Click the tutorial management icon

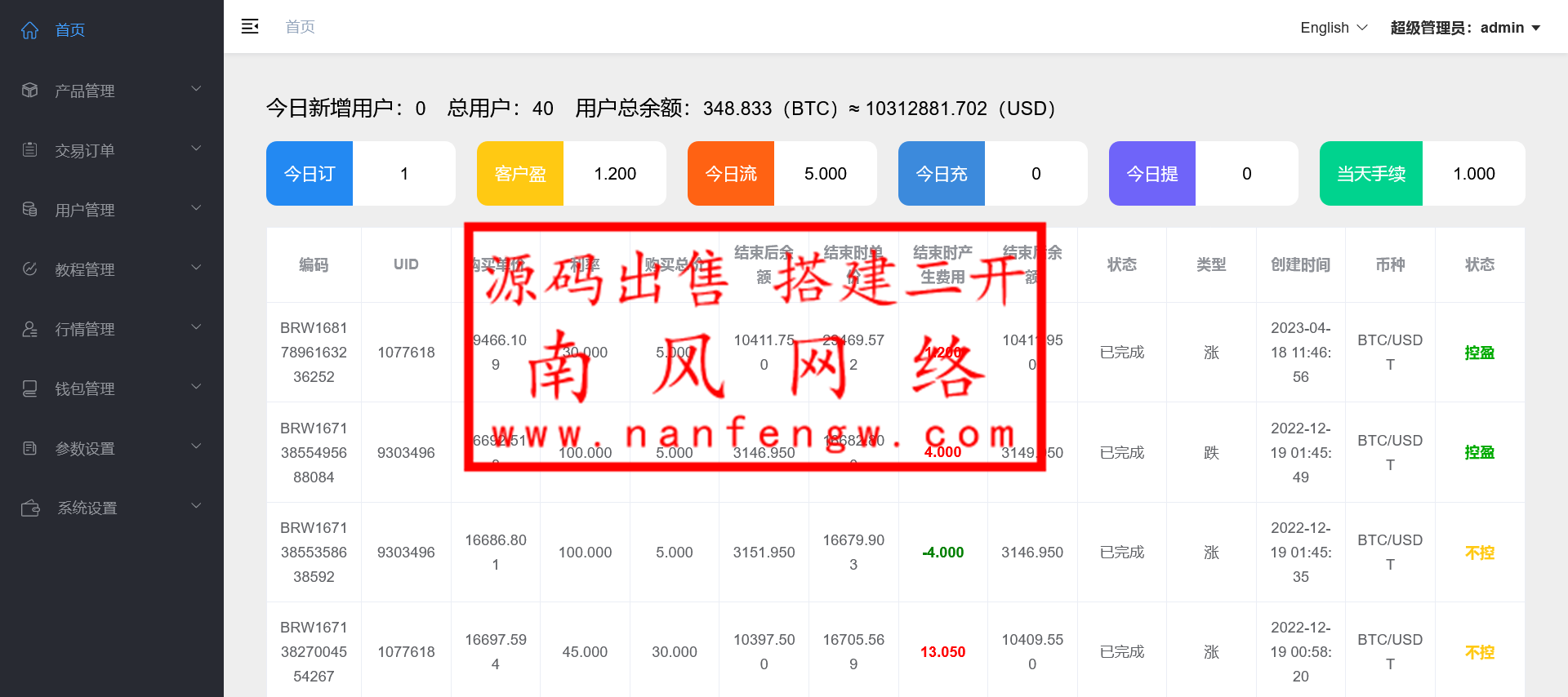30,269
